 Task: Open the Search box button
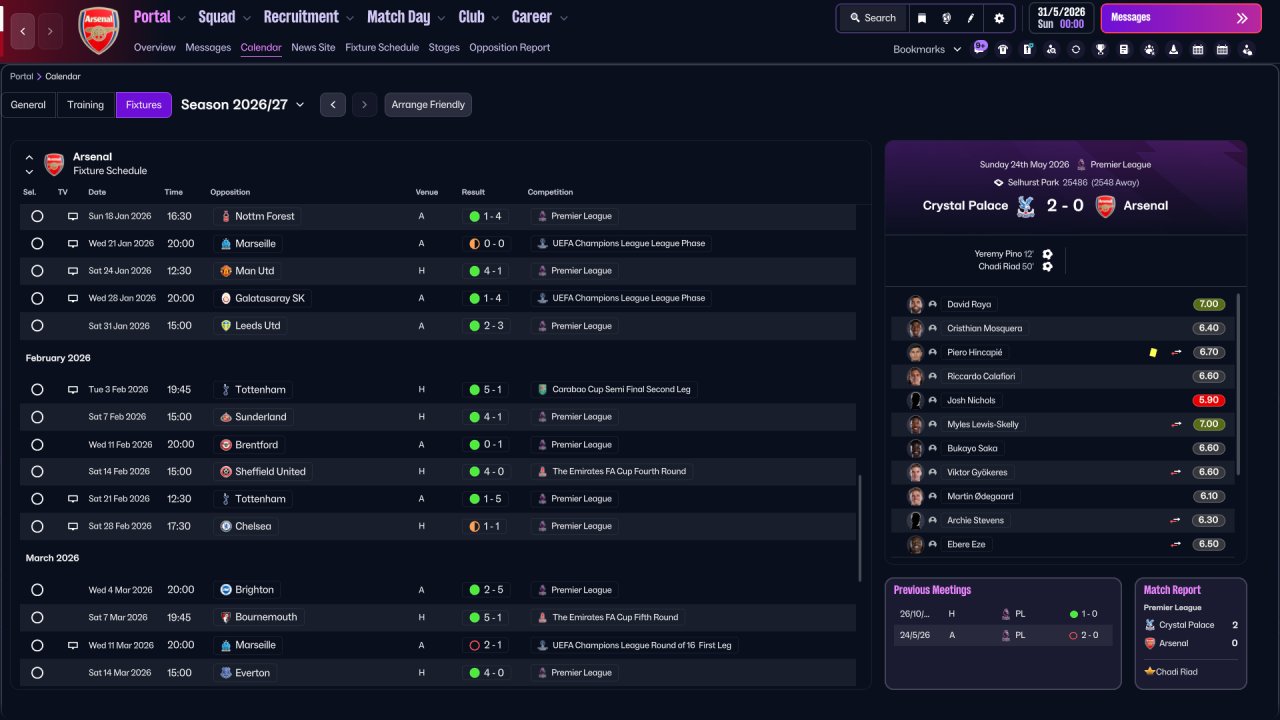coord(873,18)
